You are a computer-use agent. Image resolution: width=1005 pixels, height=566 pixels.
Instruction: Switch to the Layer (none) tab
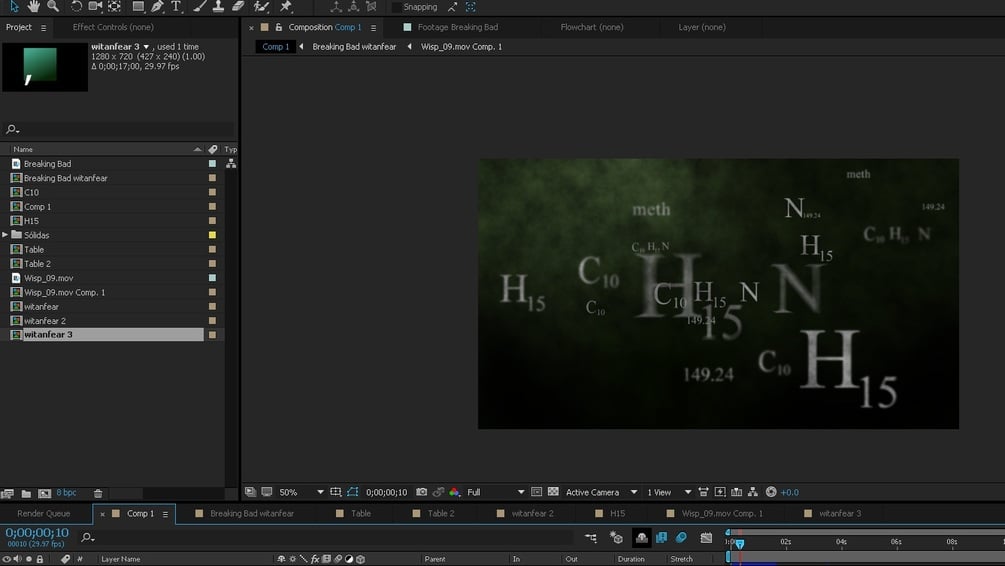[702, 27]
